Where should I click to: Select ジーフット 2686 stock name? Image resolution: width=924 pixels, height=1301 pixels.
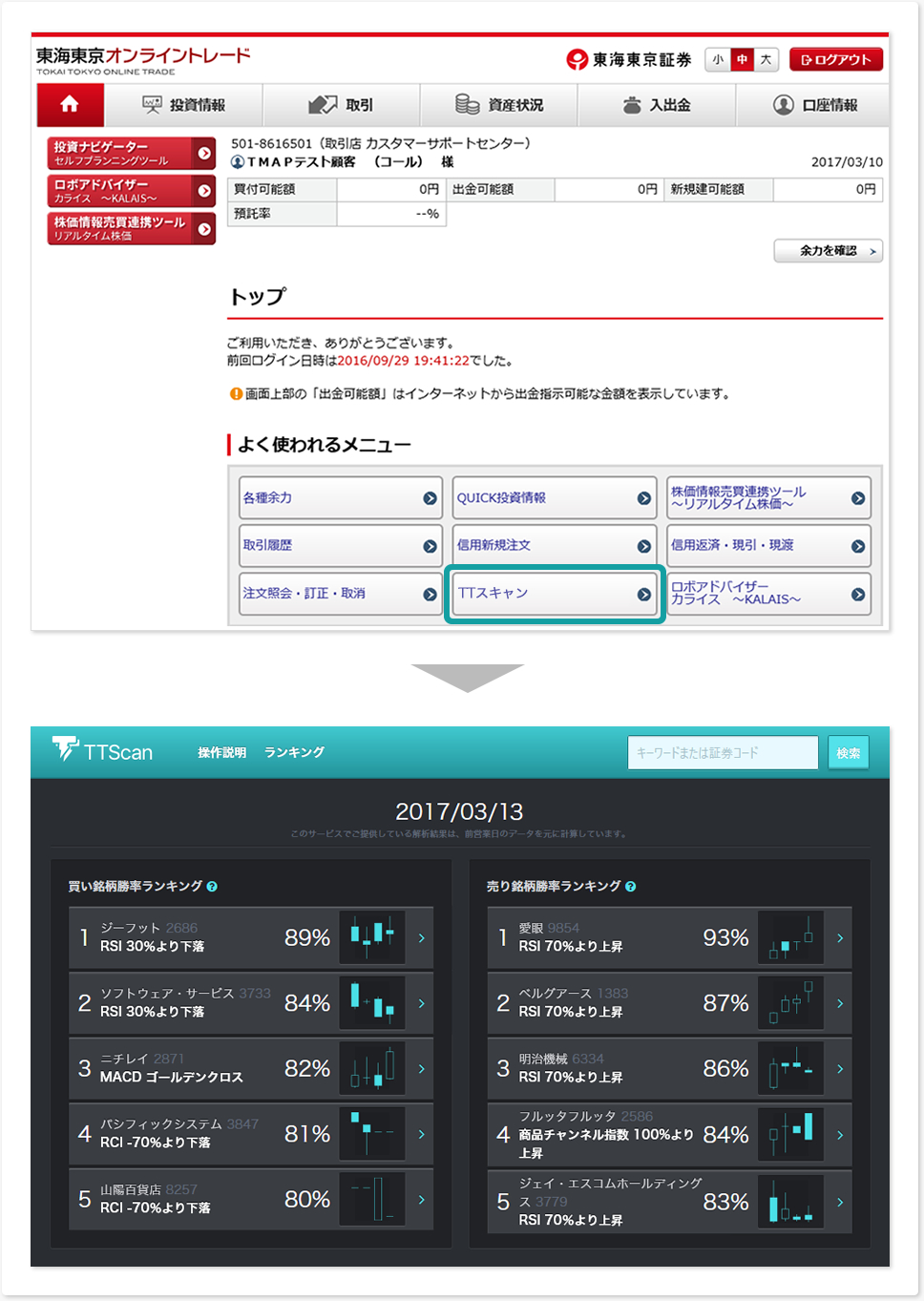point(149,928)
